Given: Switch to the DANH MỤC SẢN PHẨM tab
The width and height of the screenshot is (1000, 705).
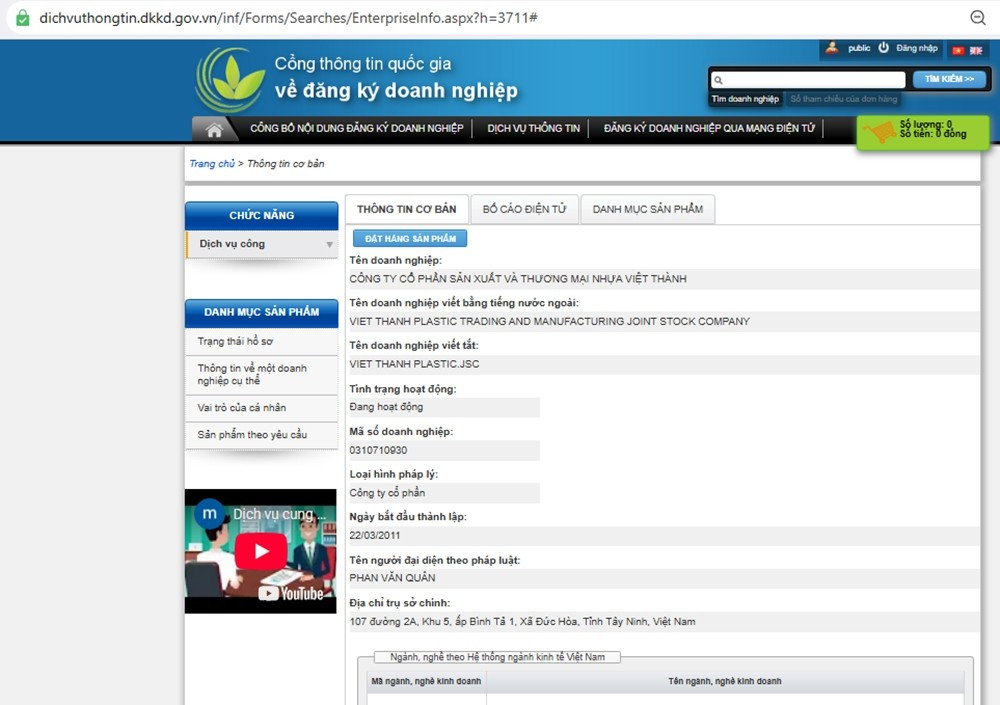Looking at the screenshot, I should tap(647, 209).
